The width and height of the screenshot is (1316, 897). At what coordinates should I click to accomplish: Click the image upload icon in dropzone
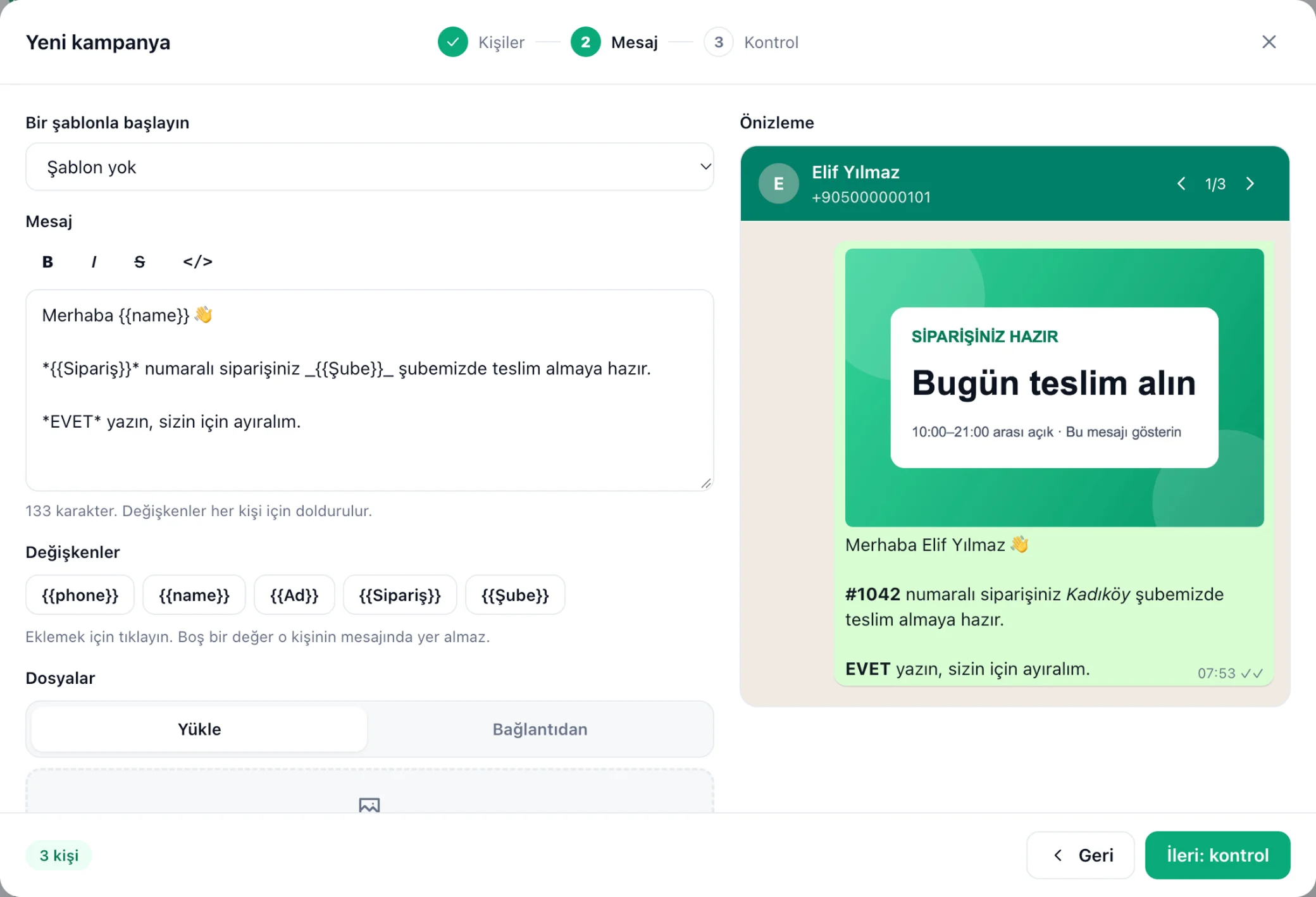(x=369, y=805)
